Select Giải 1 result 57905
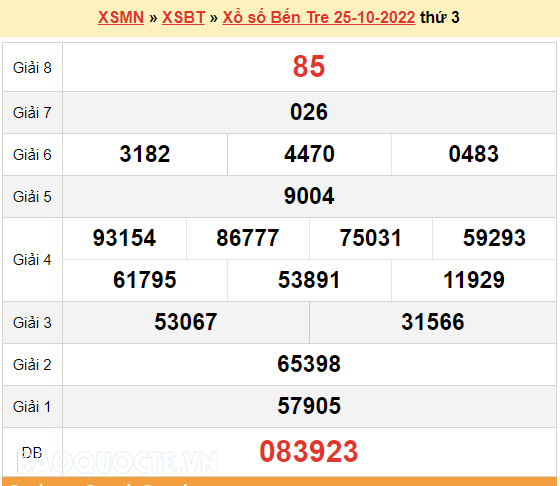This screenshot has width=560, height=486. 309,406
